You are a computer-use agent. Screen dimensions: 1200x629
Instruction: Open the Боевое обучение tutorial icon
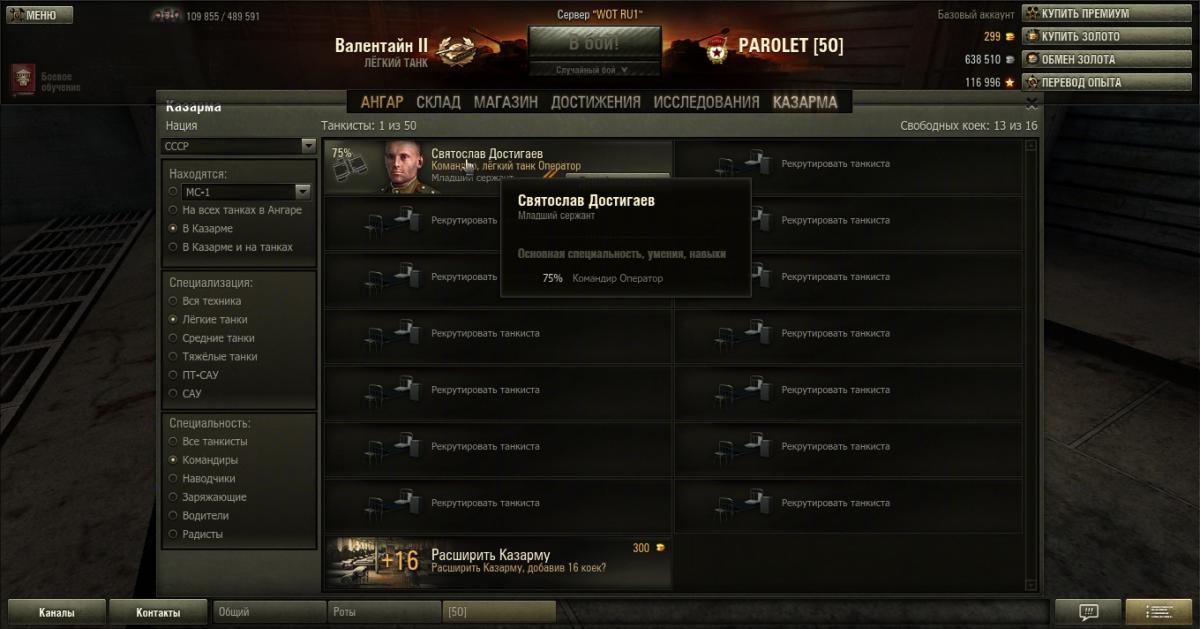[24, 82]
